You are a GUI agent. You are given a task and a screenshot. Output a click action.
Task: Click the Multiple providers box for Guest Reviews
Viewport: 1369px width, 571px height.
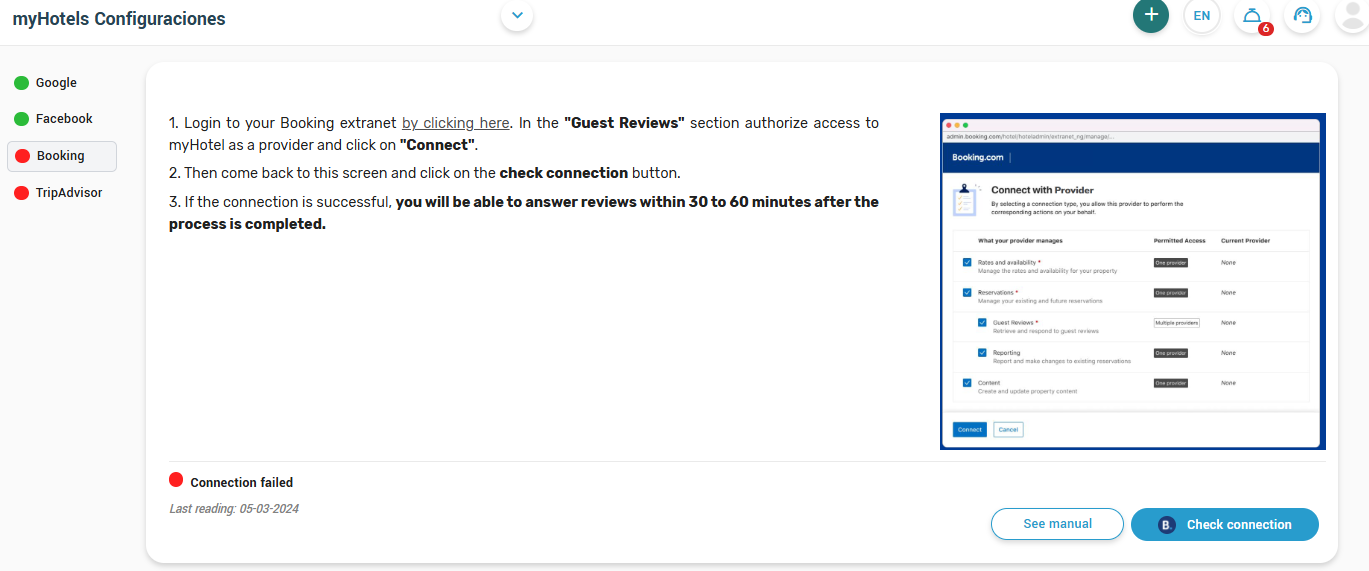pos(1176,323)
